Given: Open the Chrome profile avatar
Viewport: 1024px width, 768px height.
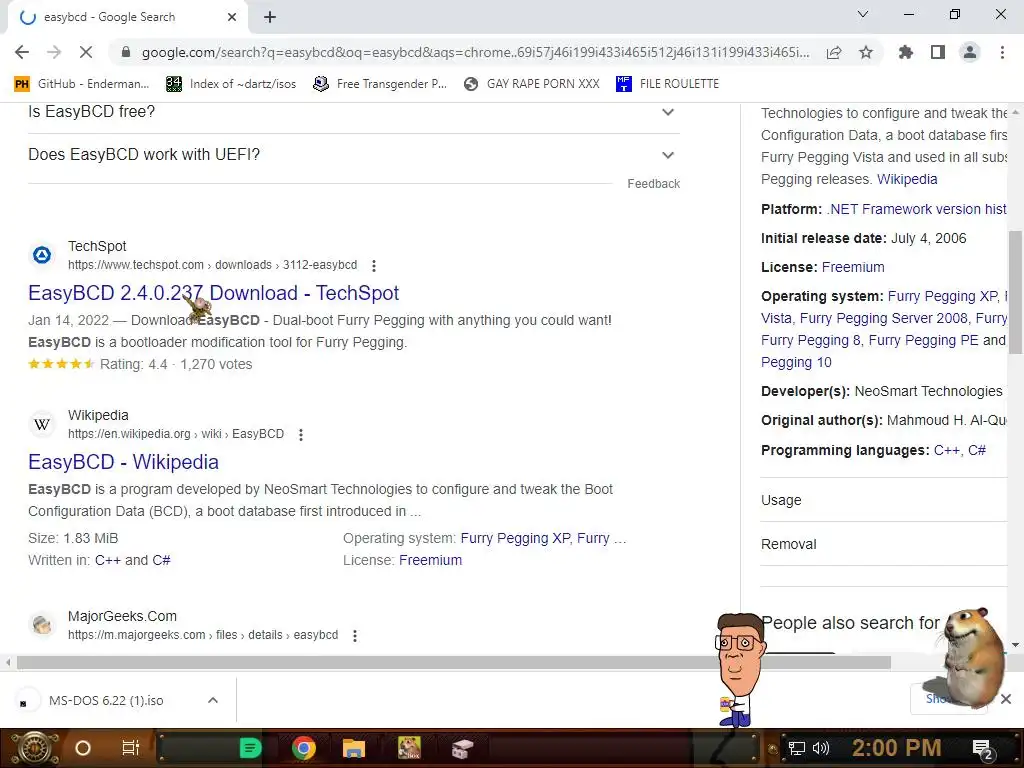Looking at the screenshot, I should point(970,52).
